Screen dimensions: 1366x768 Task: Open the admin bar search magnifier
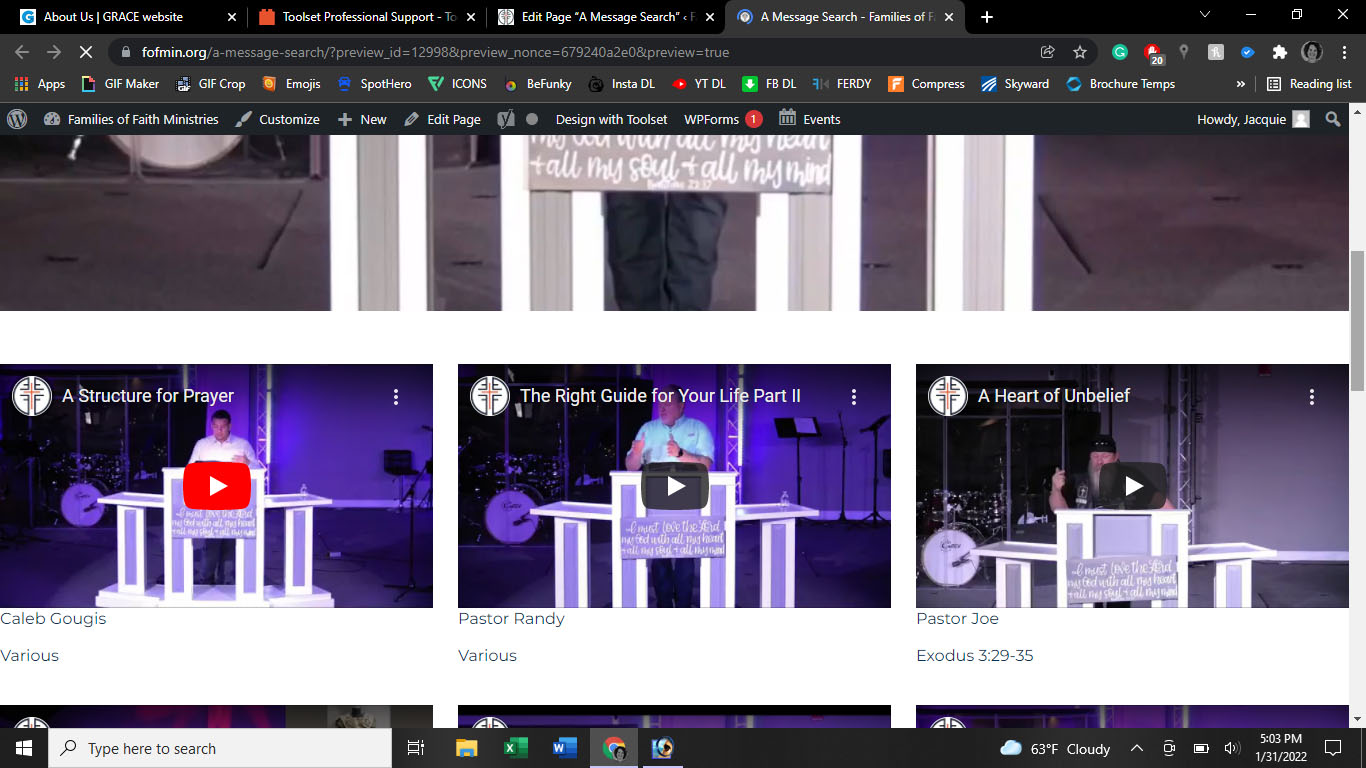(1333, 119)
